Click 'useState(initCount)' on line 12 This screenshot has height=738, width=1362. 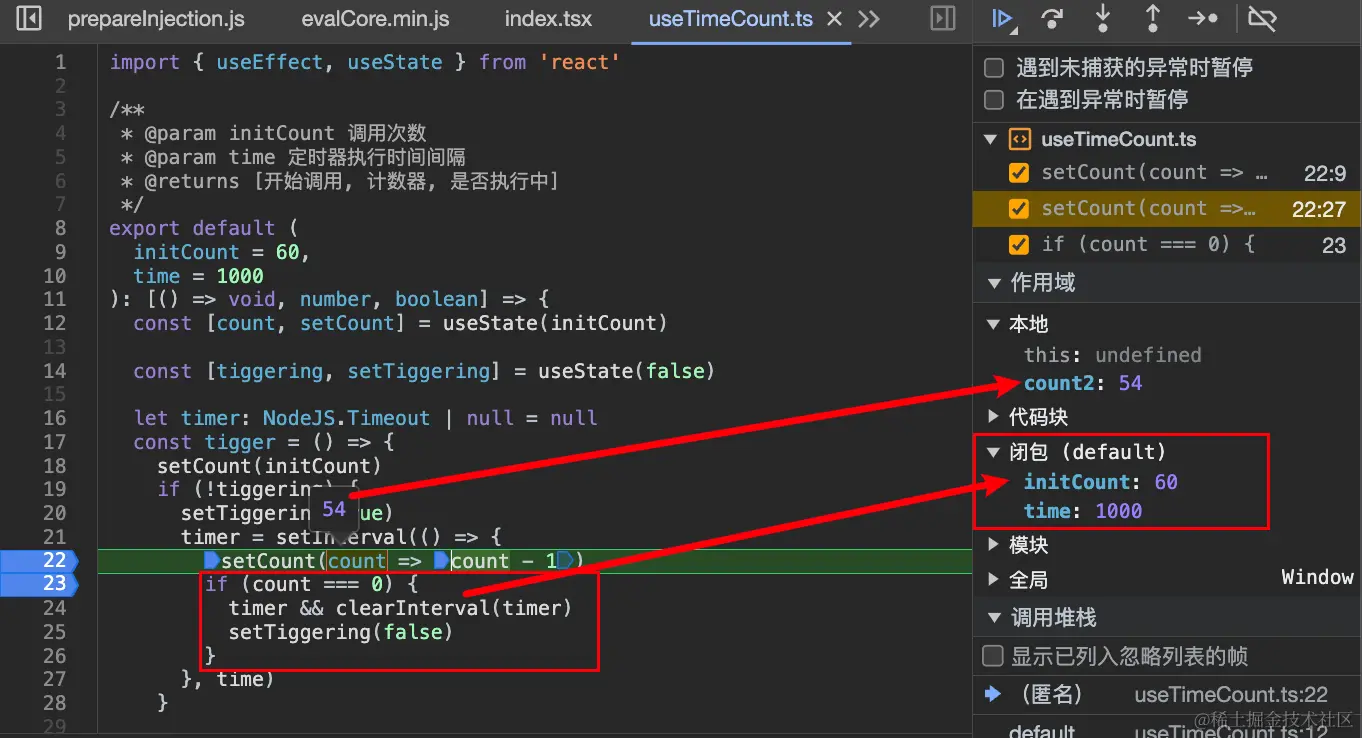tap(555, 323)
